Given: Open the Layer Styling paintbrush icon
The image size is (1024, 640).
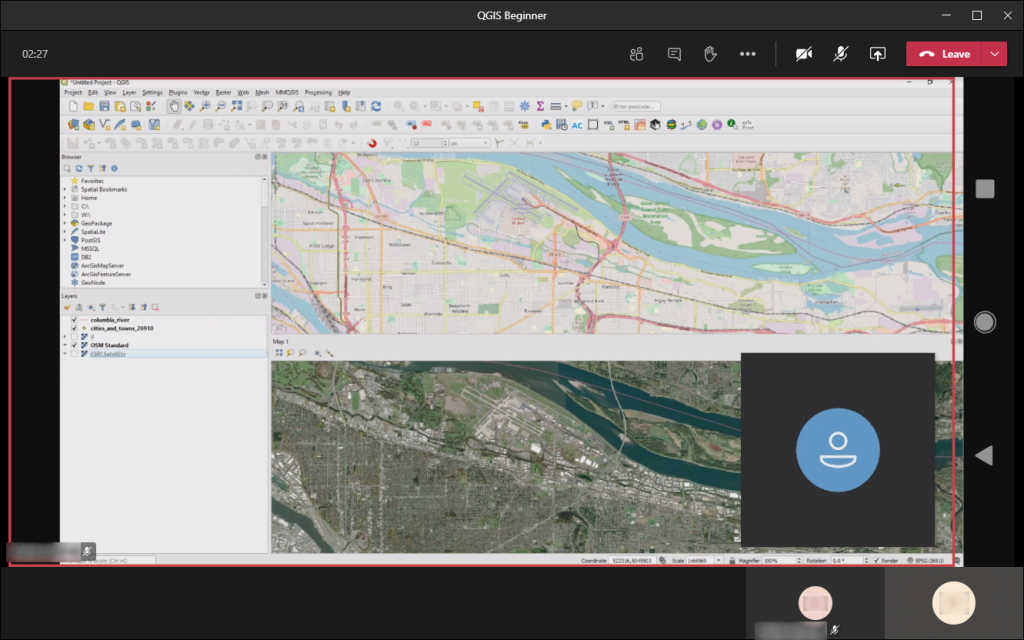Looking at the screenshot, I should point(67,308).
